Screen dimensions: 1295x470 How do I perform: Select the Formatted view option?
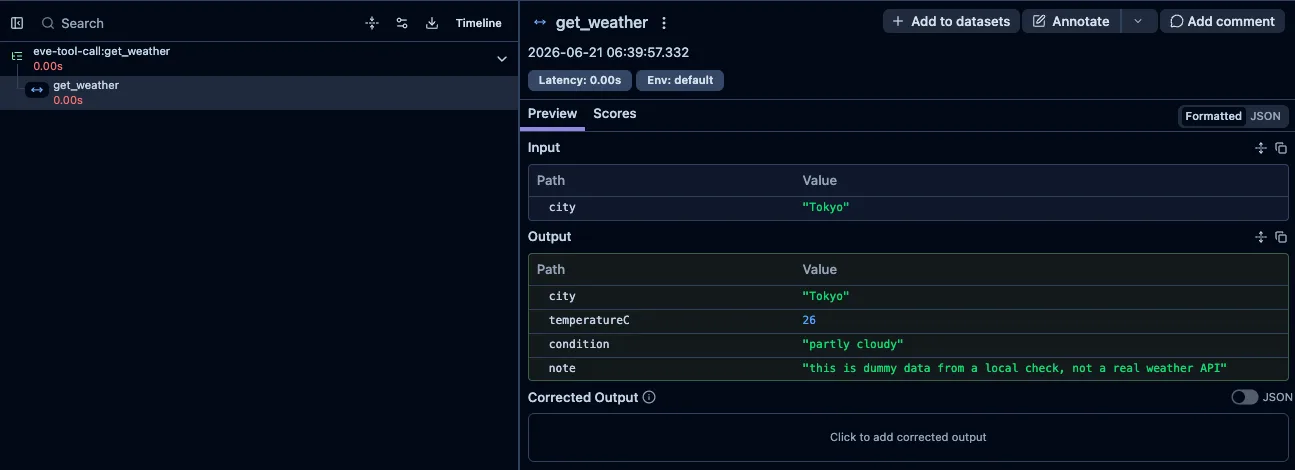1213,116
